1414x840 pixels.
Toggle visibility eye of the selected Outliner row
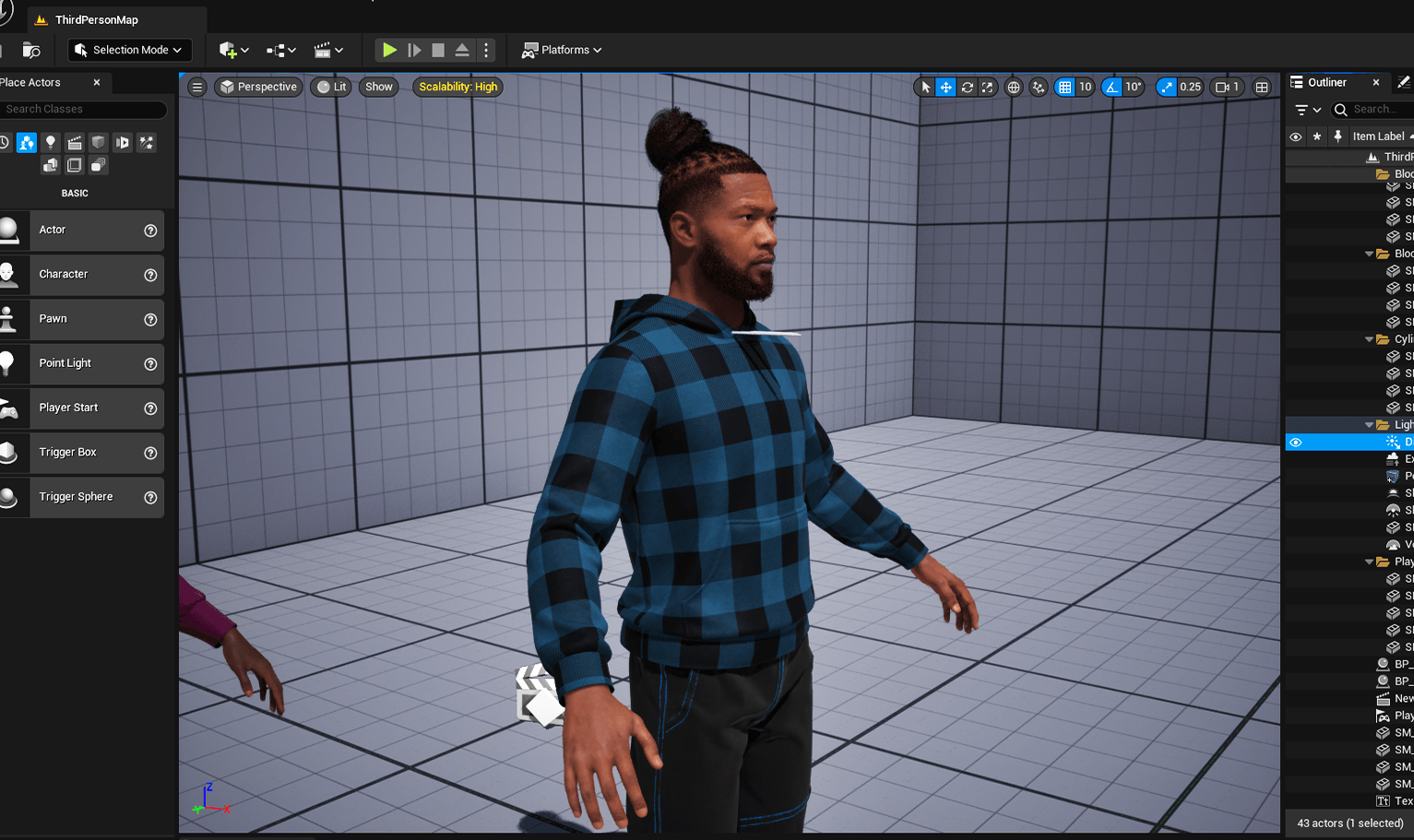1296,443
